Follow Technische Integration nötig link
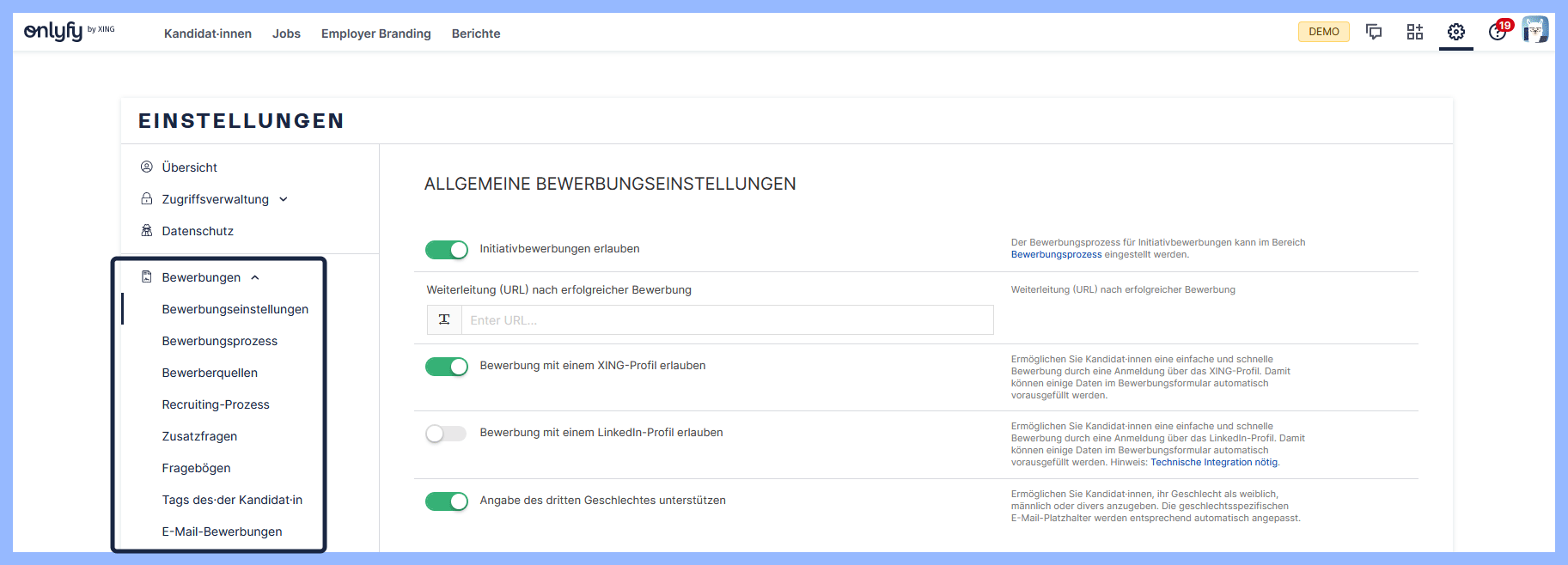The height and width of the screenshot is (565, 1568). click(1214, 462)
